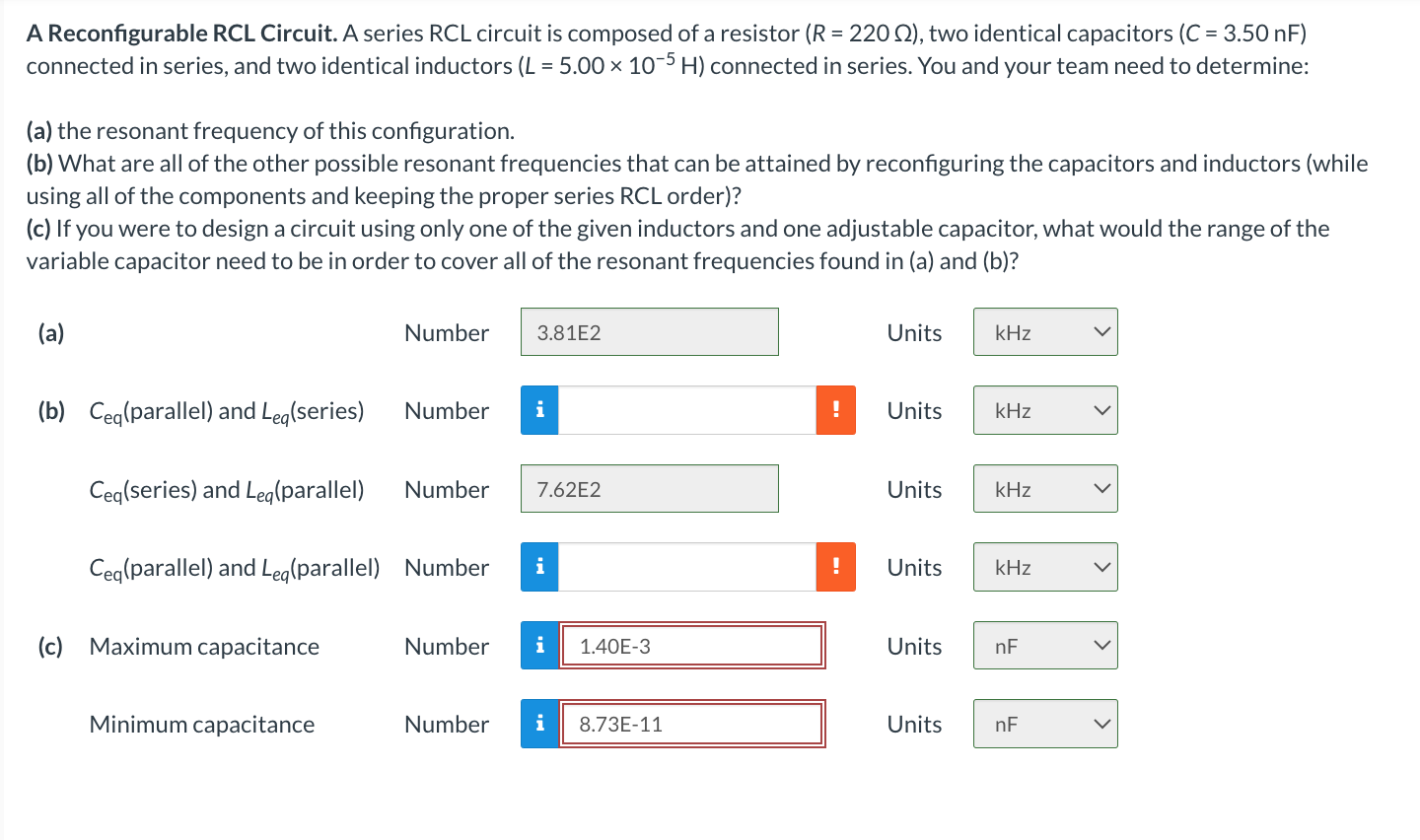Open the units dropdown for Ceq(parallel) and Leq(series)

click(1044, 410)
